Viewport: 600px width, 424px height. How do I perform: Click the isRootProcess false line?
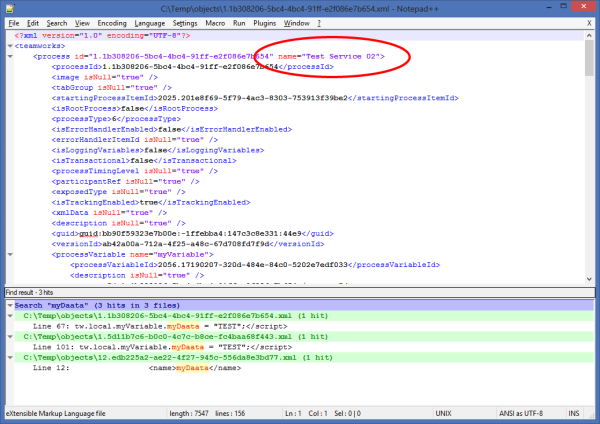coord(135,108)
